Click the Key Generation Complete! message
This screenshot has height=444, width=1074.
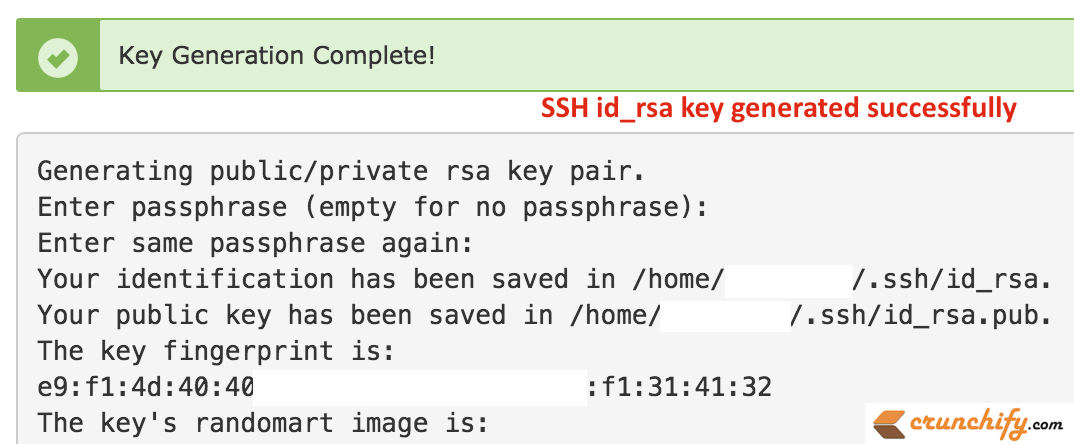pyautogui.click(x=277, y=56)
